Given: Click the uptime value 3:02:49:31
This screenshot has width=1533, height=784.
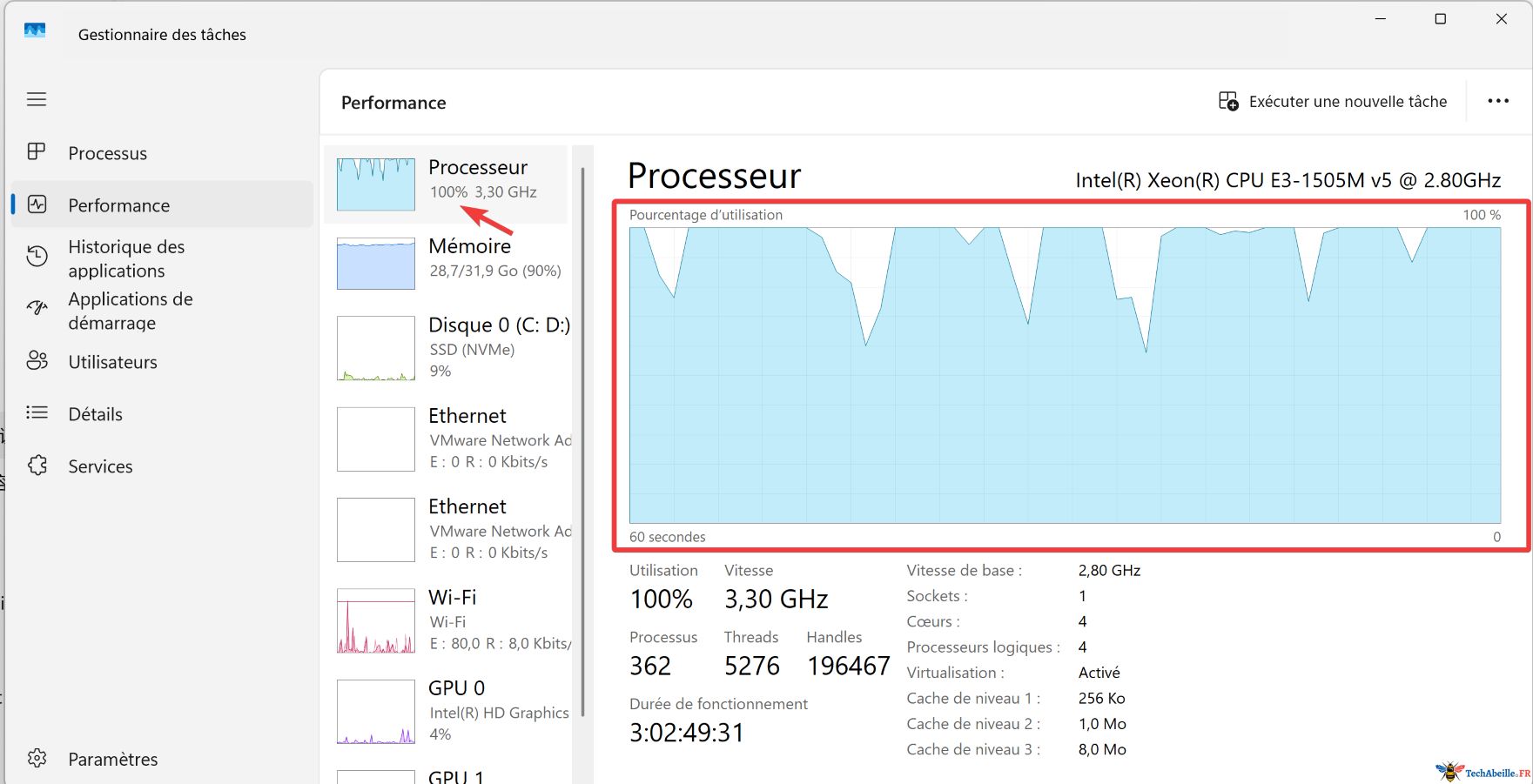Looking at the screenshot, I should coord(687,733).
